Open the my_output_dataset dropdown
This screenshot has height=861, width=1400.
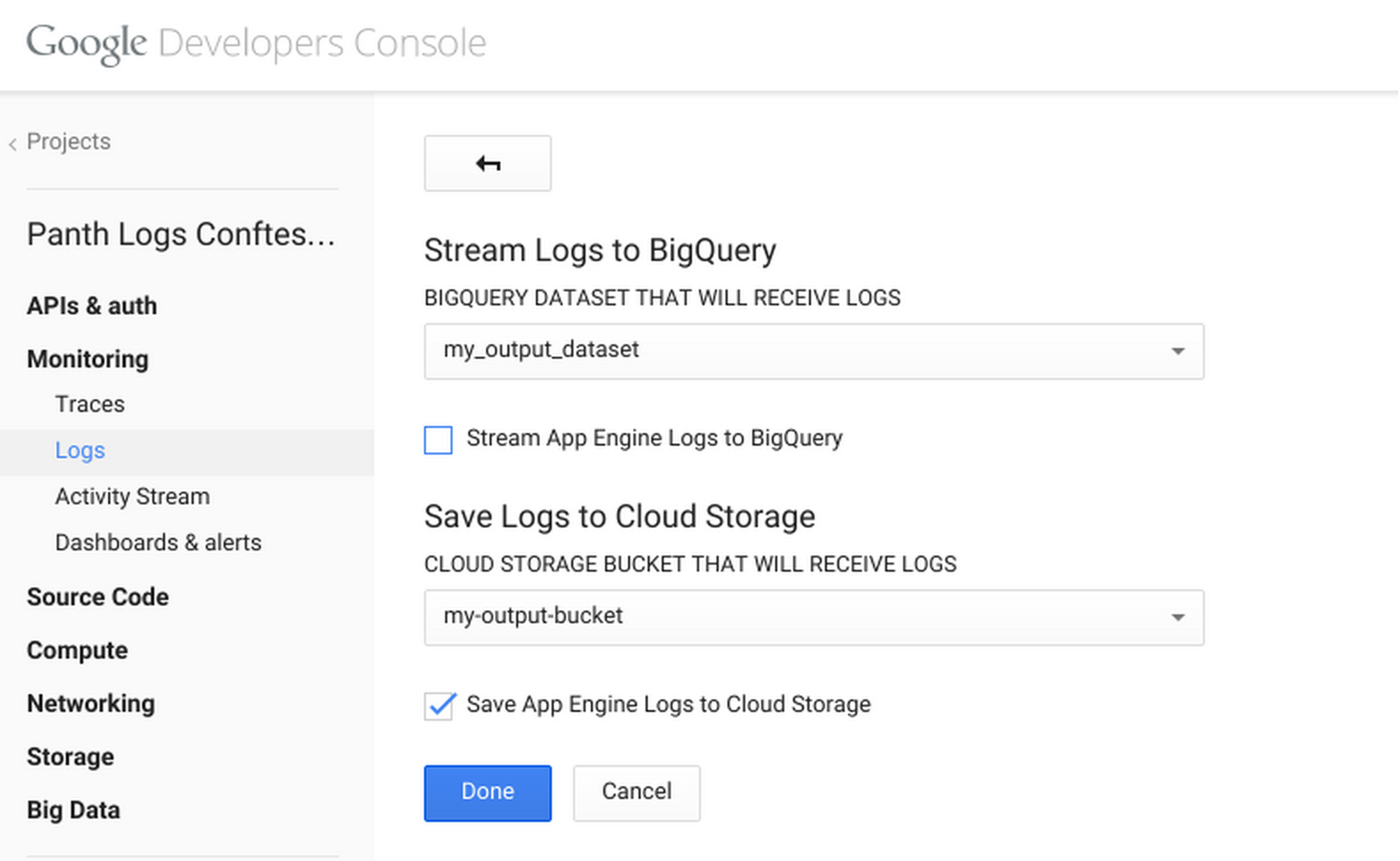coord(814,352)
